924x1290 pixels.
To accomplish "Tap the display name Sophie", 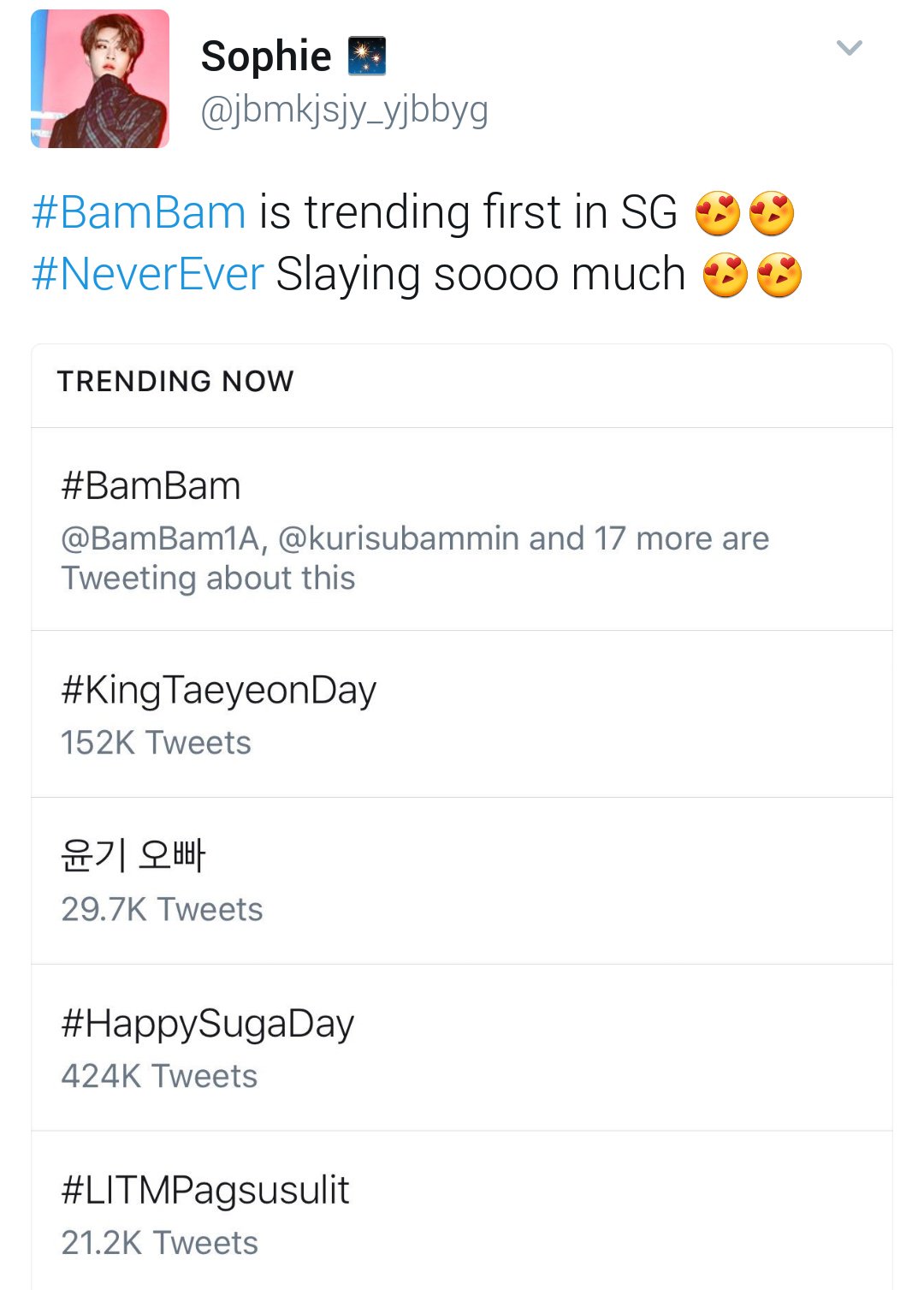I will coord(266,56).
